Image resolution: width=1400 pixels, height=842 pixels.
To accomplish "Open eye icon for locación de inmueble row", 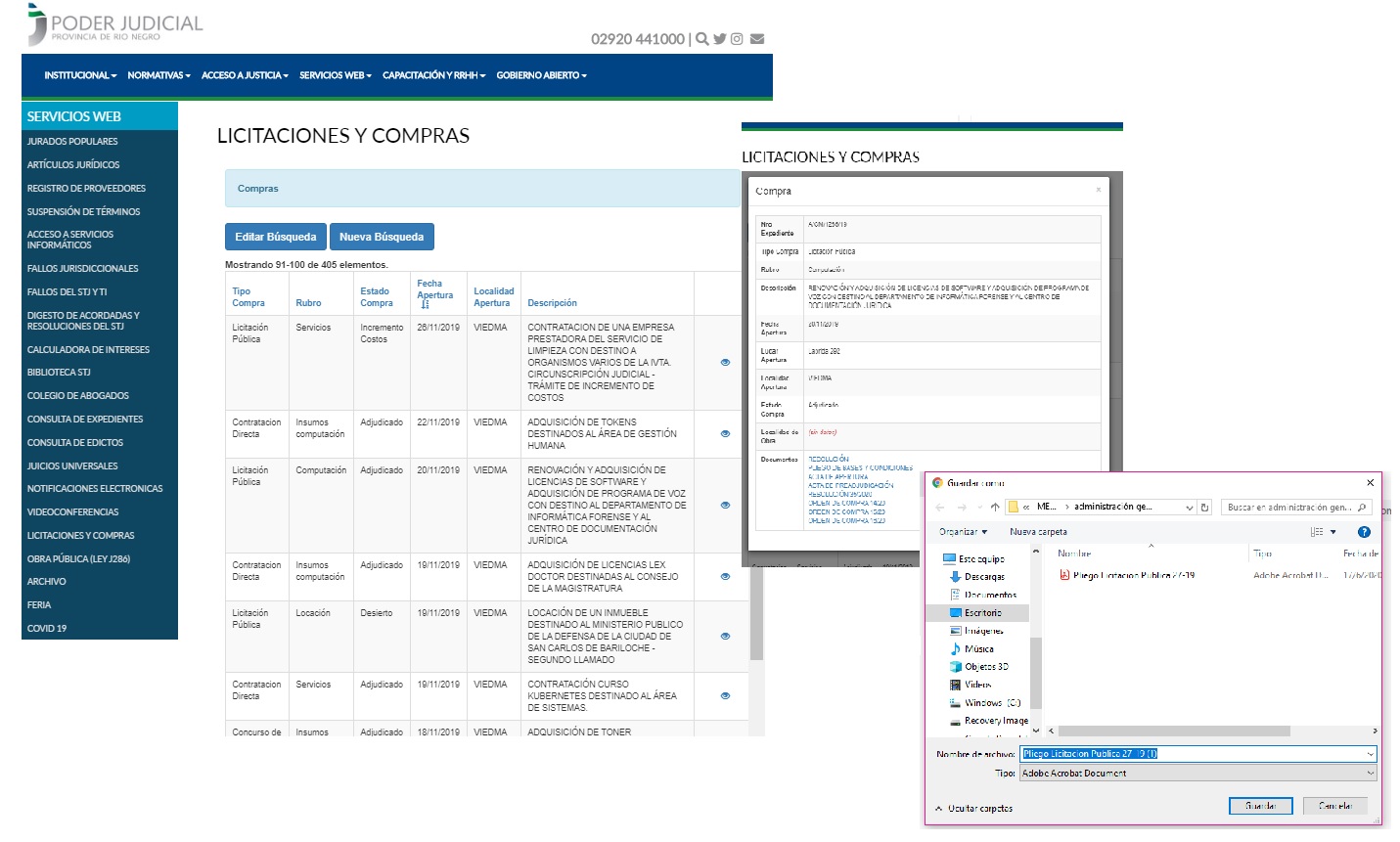I will [725, 637].
